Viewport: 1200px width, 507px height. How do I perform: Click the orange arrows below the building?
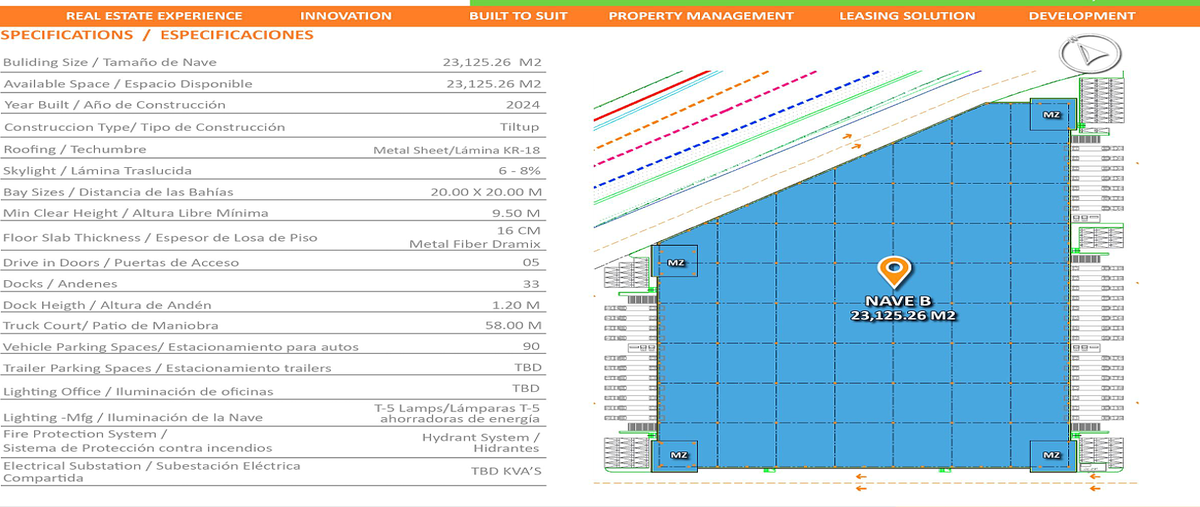(860, 483)
